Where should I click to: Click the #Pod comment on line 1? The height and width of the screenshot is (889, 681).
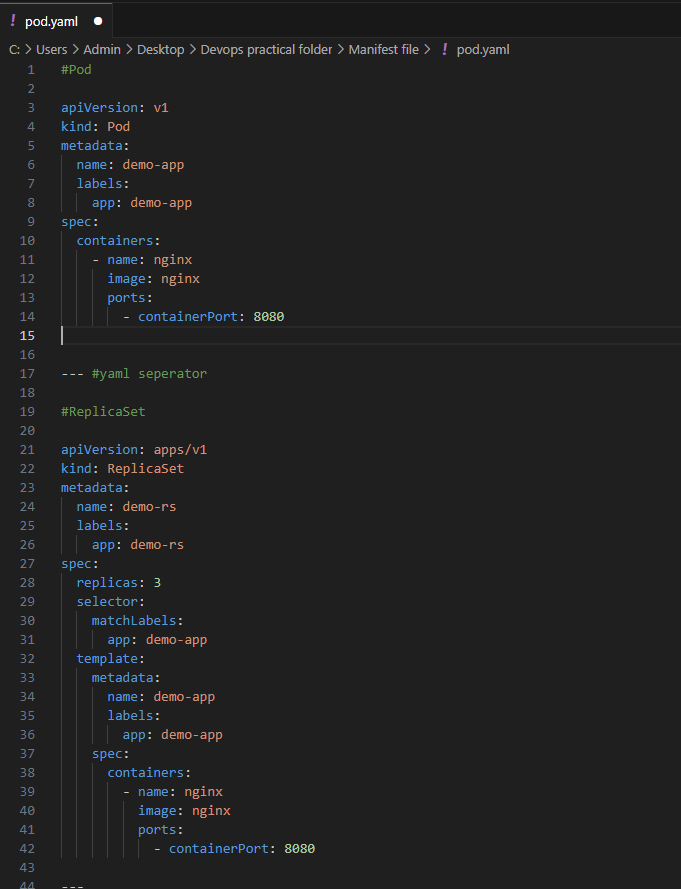coord(76,69)
